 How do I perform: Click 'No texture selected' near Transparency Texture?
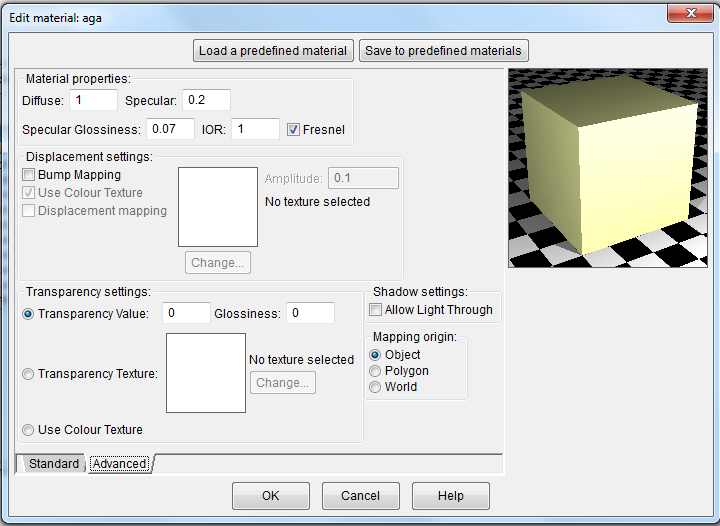[301, 360]
